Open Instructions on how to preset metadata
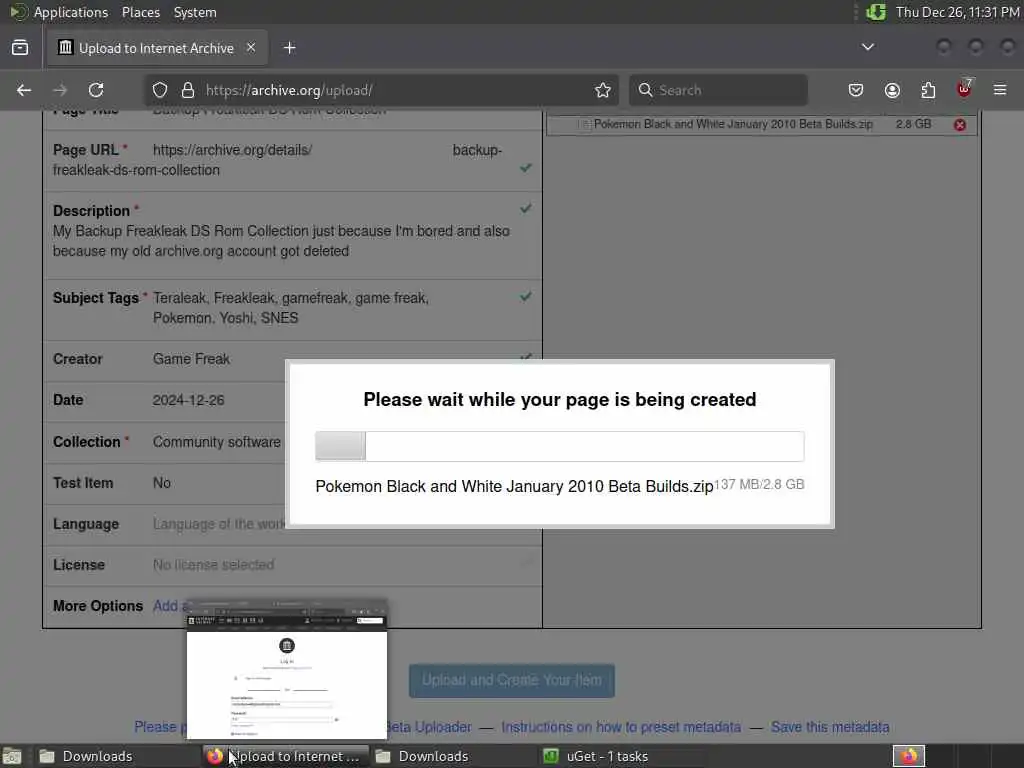This screenshot has height=768, width=1024. point(621,727)
